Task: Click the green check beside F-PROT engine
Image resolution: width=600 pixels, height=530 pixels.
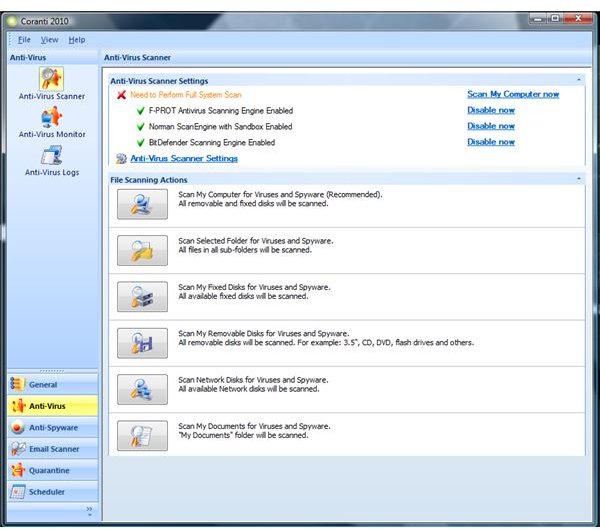Action: pyautogui.click(x=140, y=111)
